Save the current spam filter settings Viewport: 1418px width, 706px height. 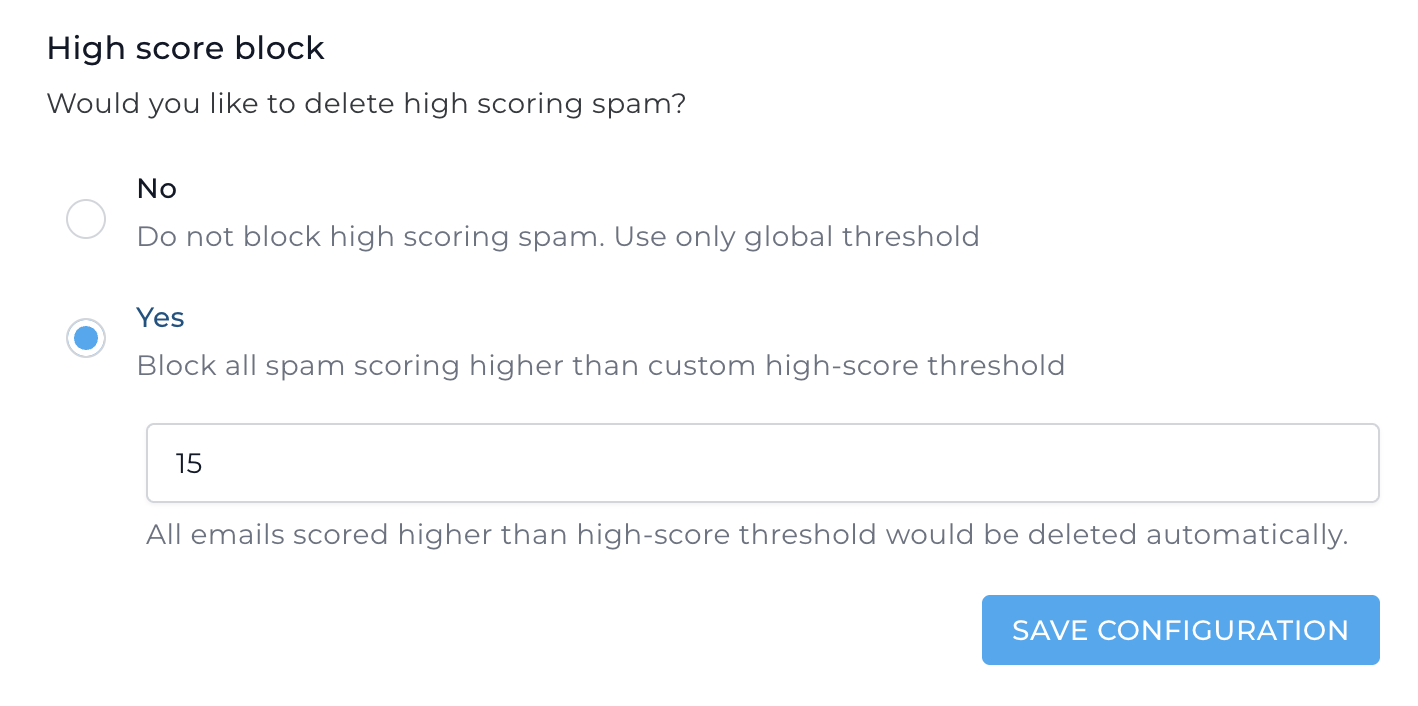click(1180, 630)
